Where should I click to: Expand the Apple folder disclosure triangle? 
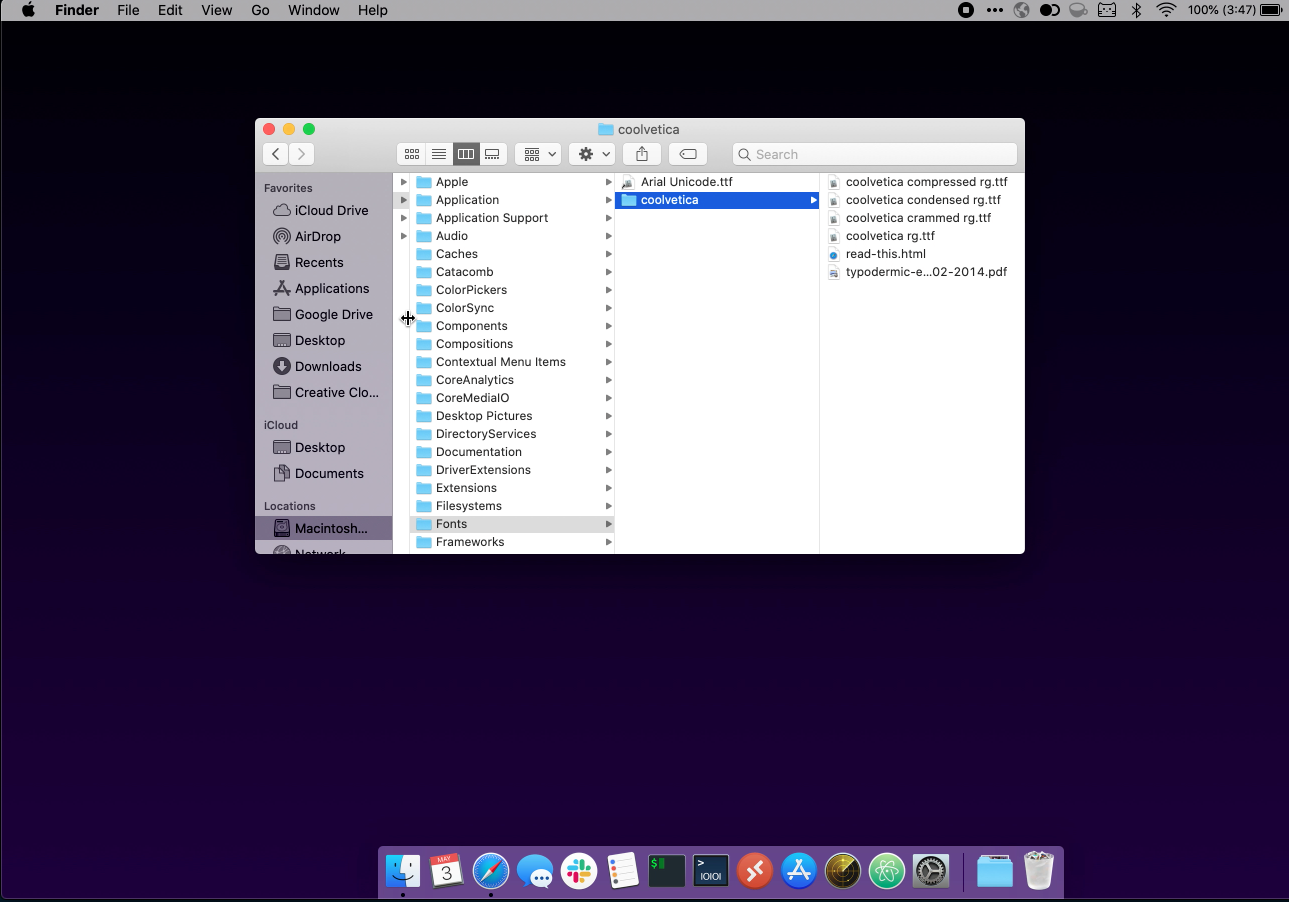point(404,182)
